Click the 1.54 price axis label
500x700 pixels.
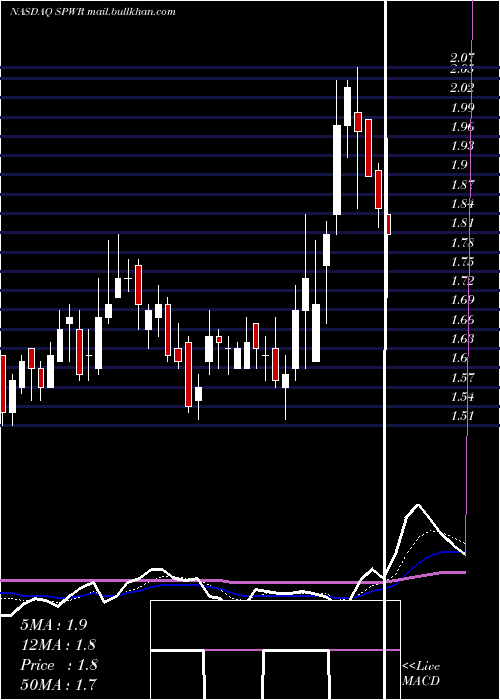462,397
